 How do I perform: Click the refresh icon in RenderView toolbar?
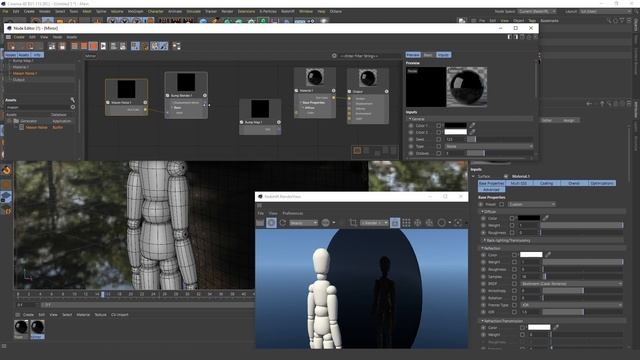coord(282,223)
